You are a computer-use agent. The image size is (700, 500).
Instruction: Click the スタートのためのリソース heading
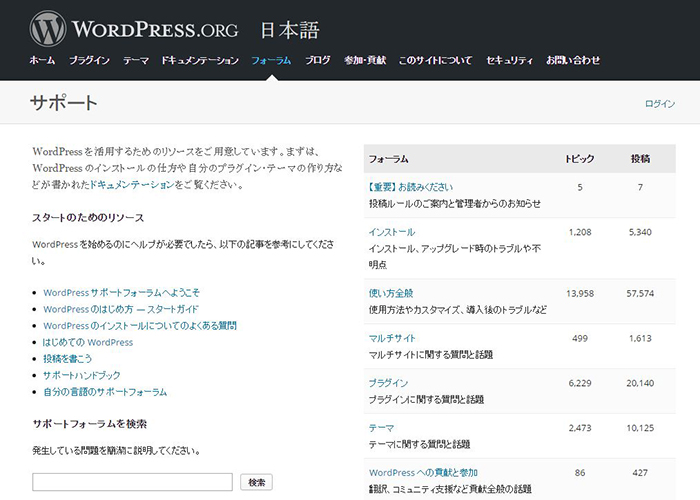click(88, 218)
